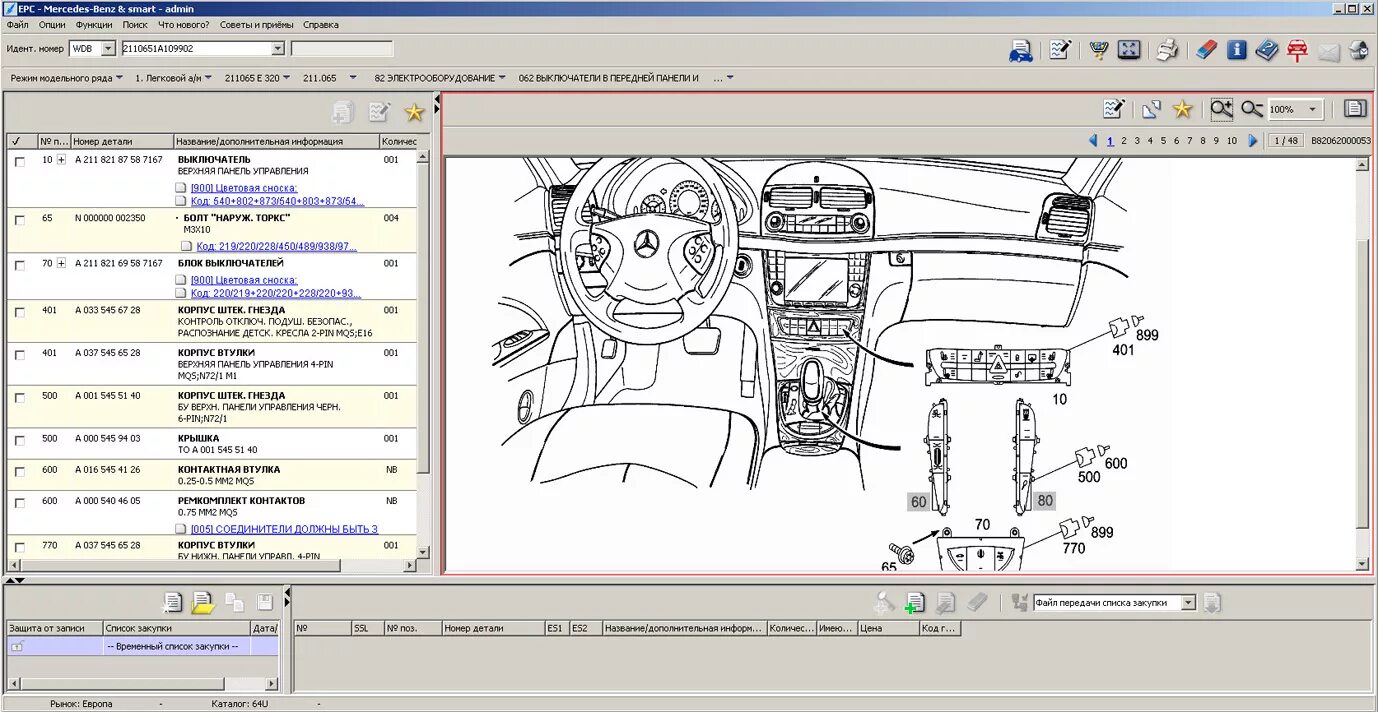The height and width of the screenshot is (712, 1378).
Task: Click the printer icon in top toolbar
Action: click(1167, 50)
